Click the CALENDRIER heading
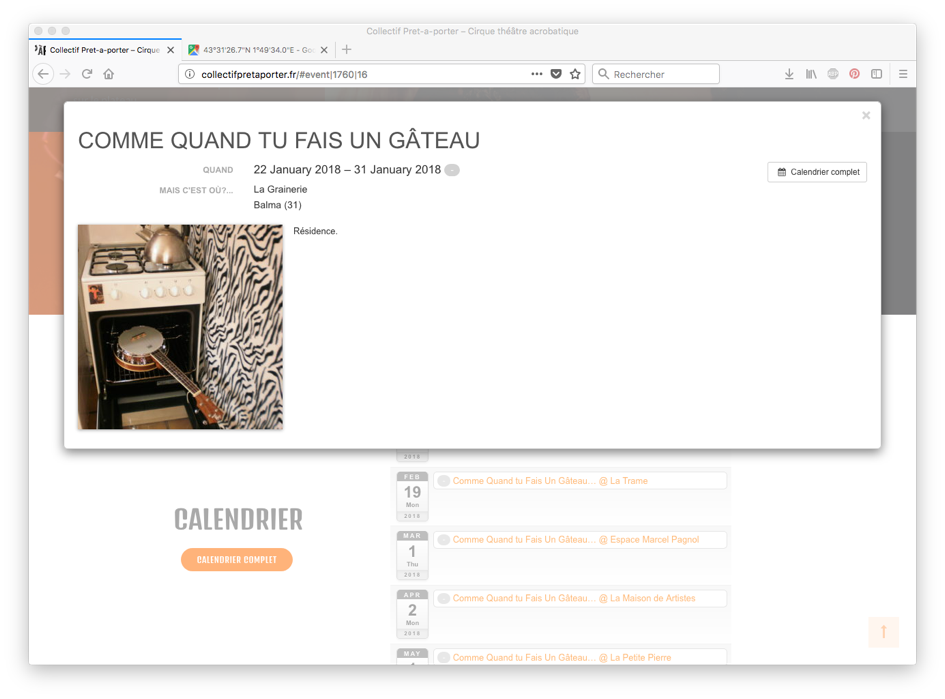 239,519
